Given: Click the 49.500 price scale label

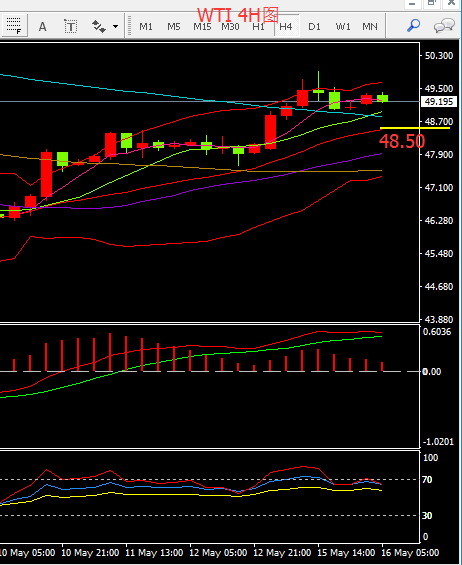Looking at the screenshot, I should (x=439, y=88).
